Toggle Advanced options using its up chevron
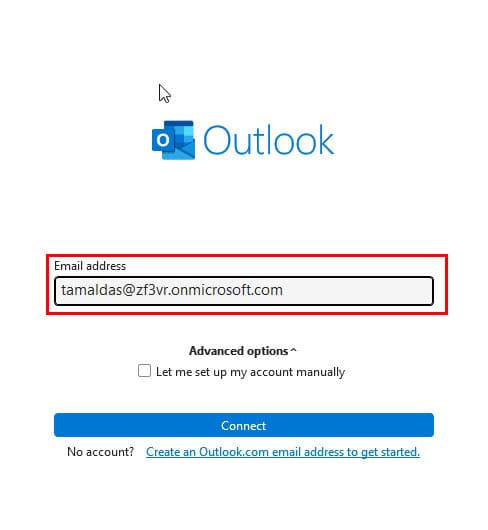 pyautogui.click(x=293, y=351)
